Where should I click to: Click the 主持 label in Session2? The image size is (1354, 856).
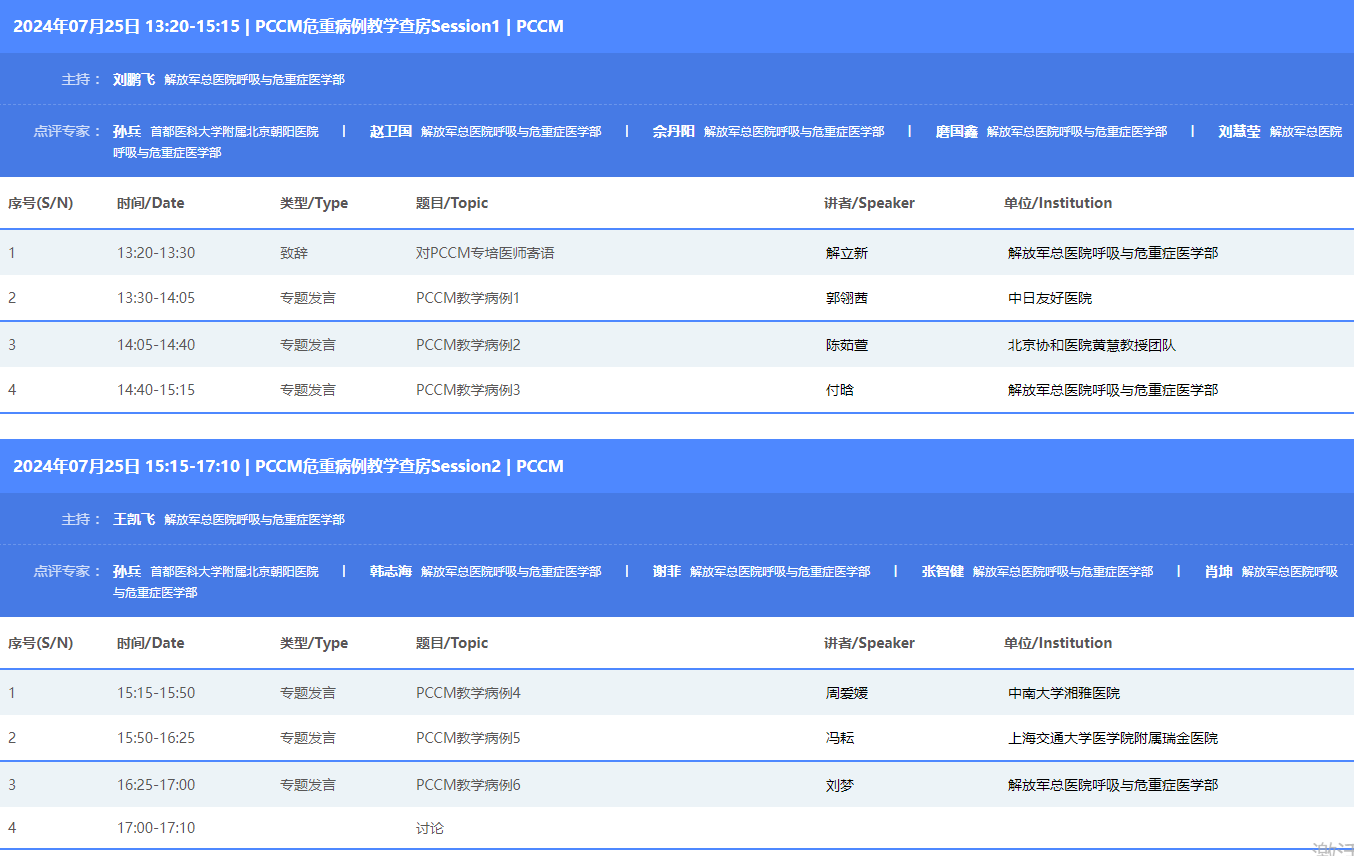[x=82, y=519]
